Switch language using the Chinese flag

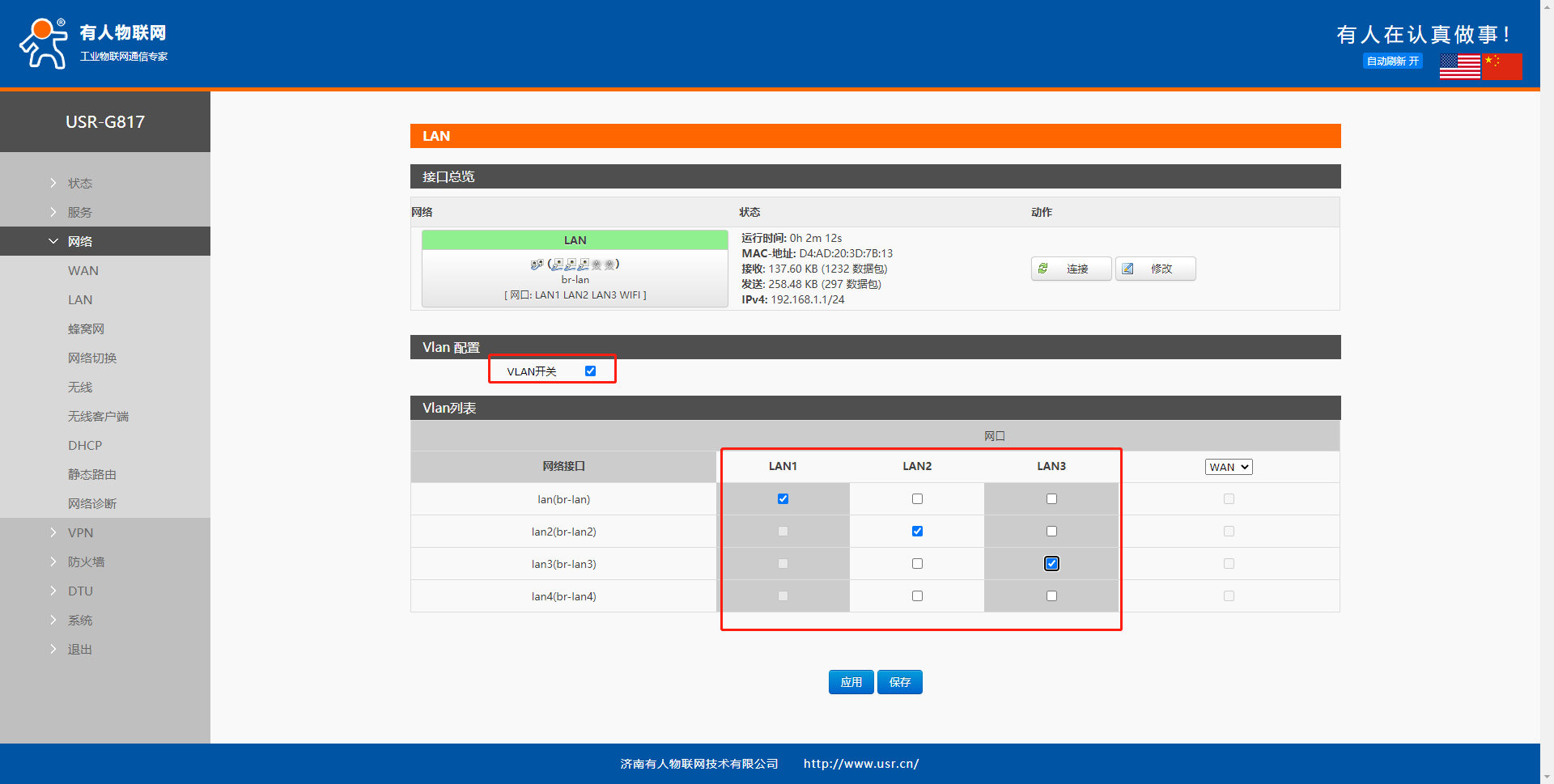click(x=1502, y=66)
